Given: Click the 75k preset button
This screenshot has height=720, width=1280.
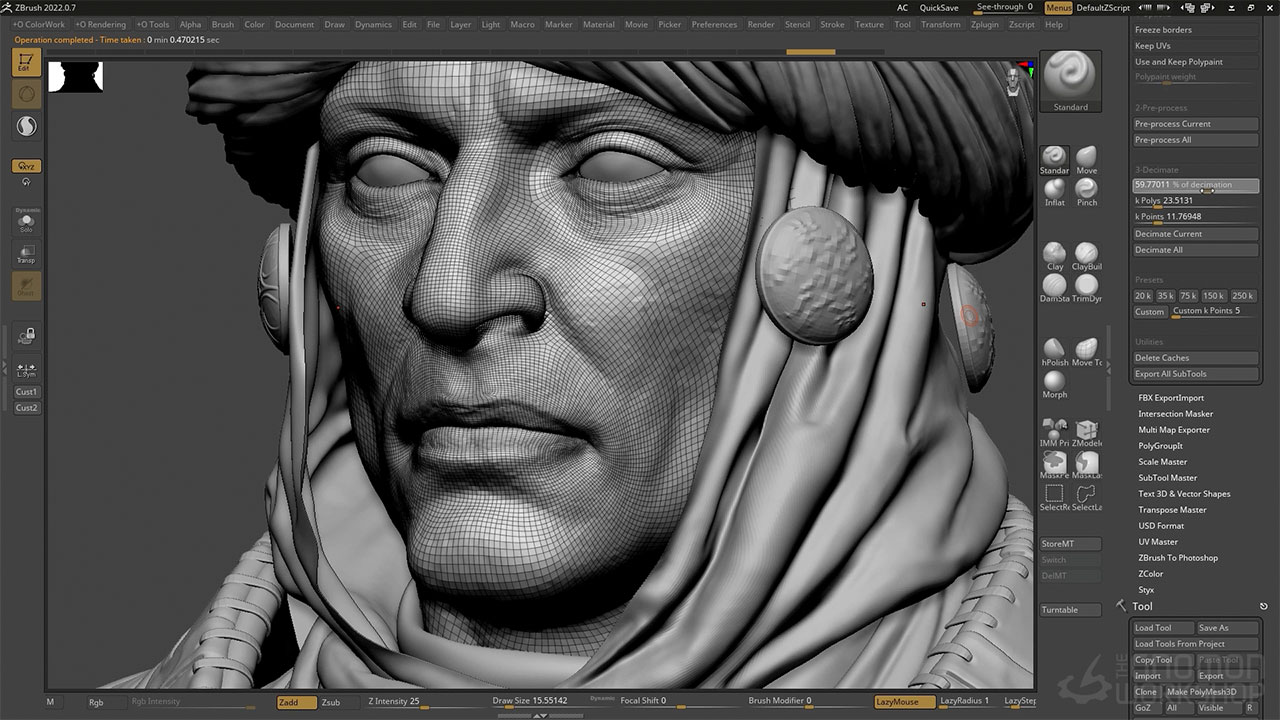Looking at the screenshot, I should coord(1188,296).
